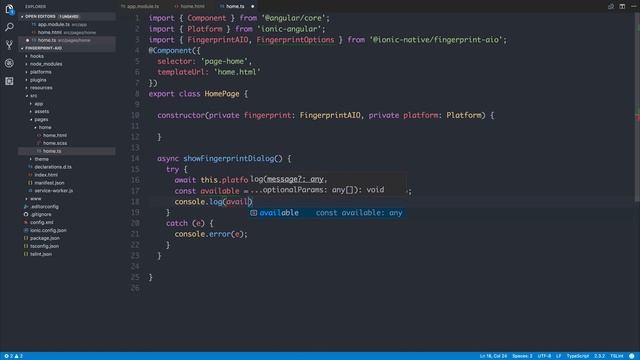Change line ending via LF status entry
Viewport: 640px width, 360px height.
pyautogui.click(x=558, y=356)
